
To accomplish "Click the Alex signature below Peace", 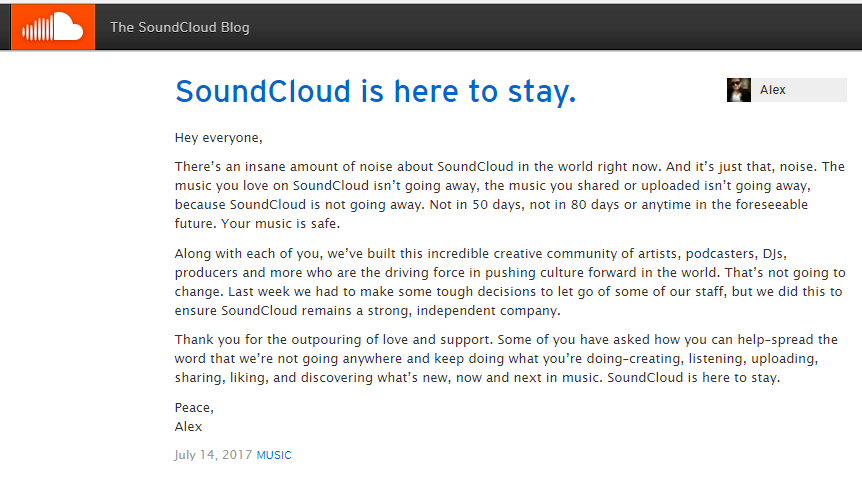I will pos(188,427).
